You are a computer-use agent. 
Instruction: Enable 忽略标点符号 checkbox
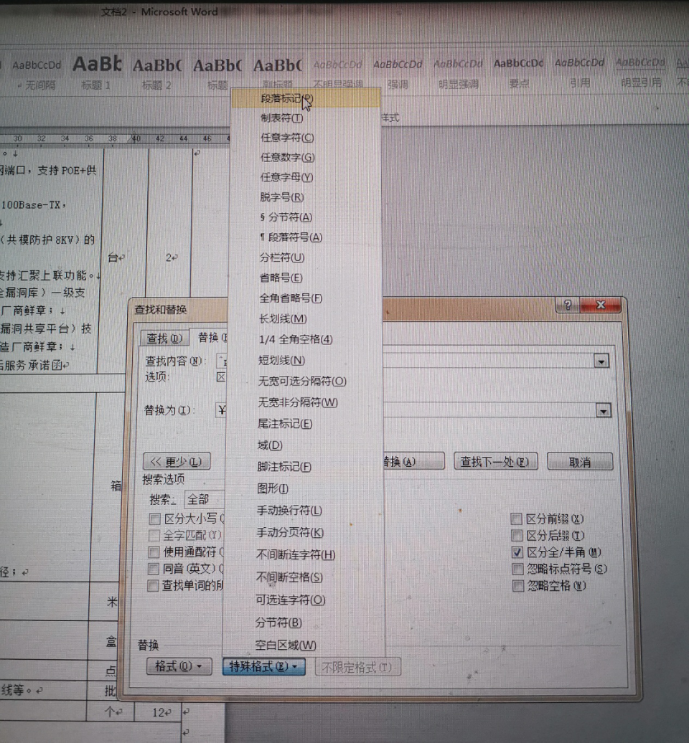click(x=517, y=568)
